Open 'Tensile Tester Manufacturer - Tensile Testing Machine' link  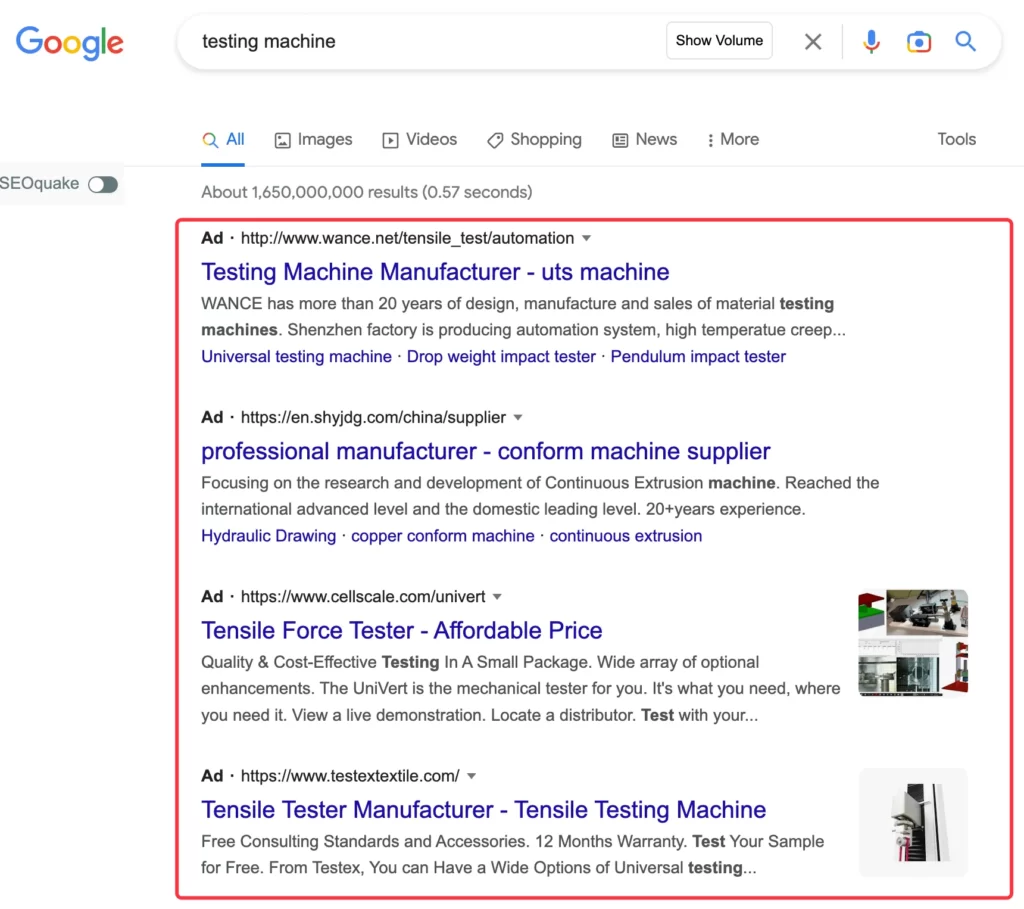[483, 810]
